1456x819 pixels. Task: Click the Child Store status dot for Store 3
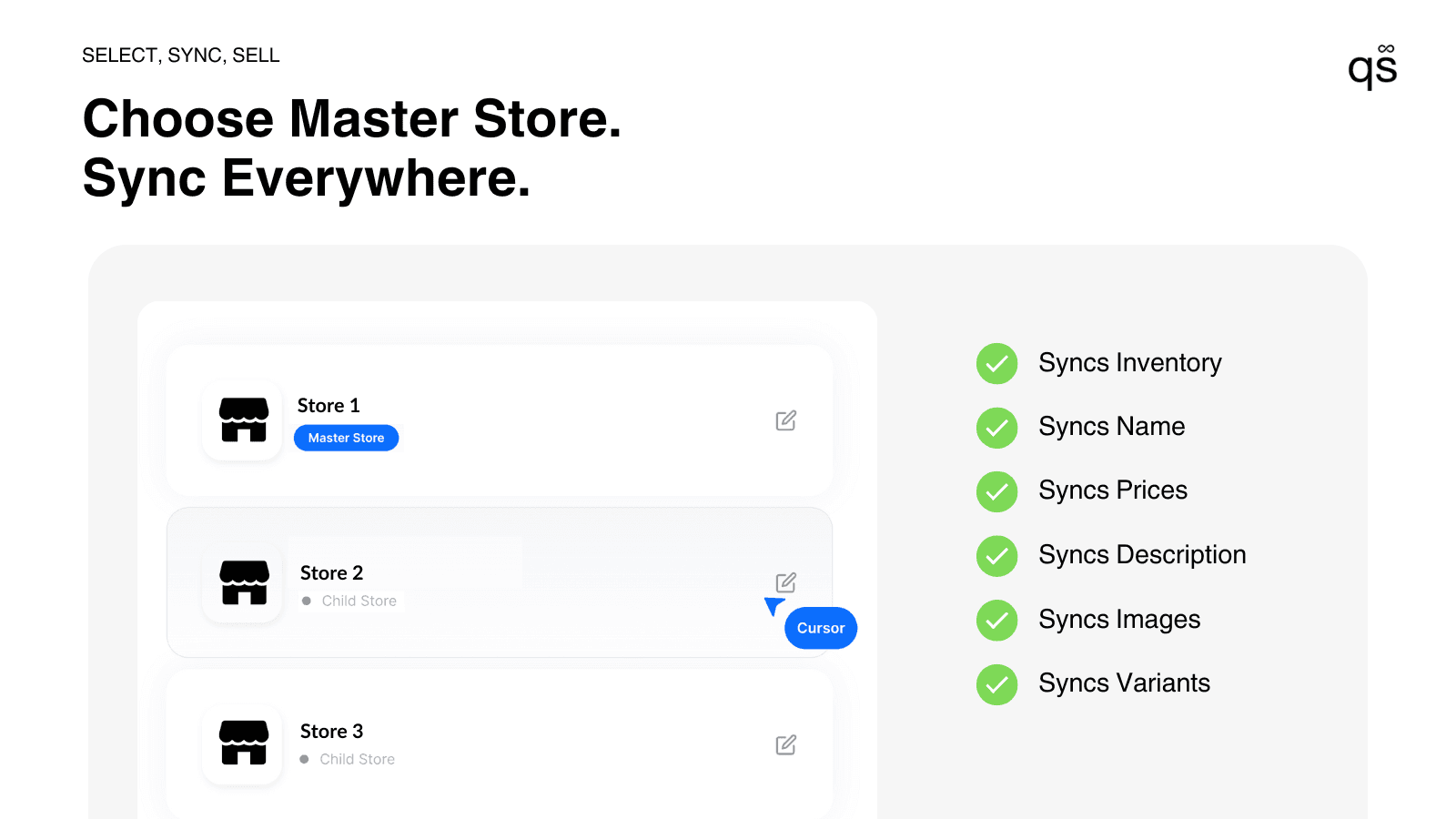coord(305,759)
